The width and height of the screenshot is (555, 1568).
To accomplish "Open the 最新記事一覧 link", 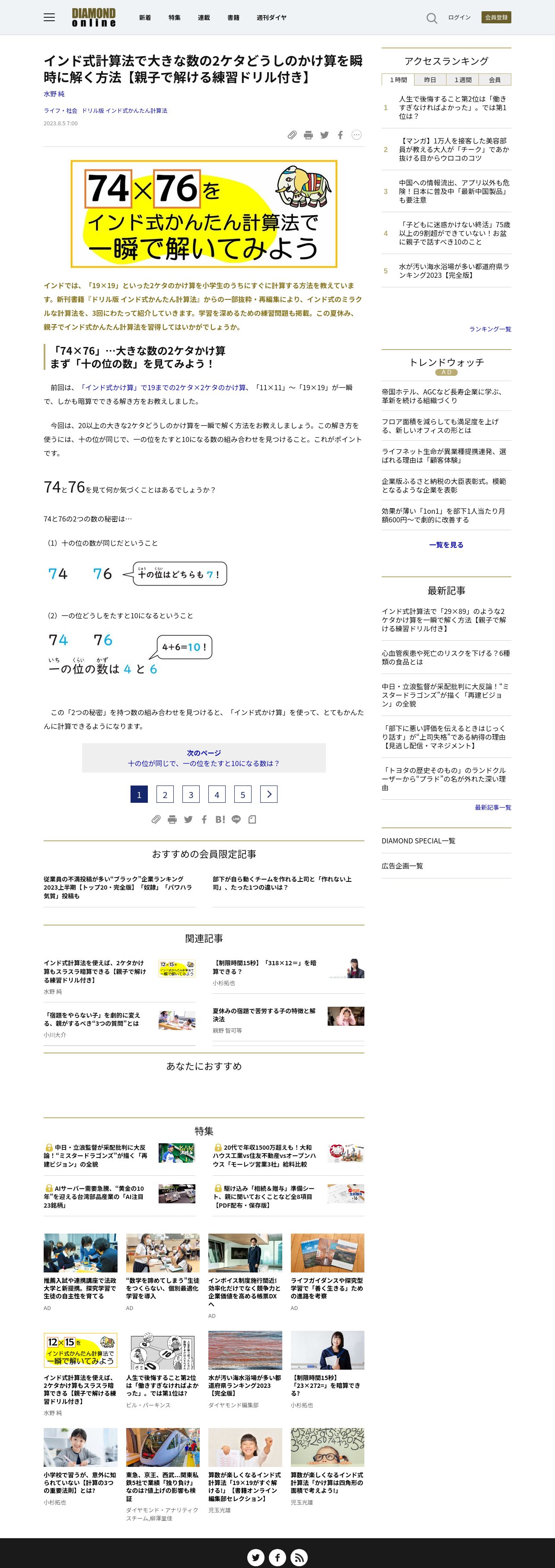I will 493,808.
